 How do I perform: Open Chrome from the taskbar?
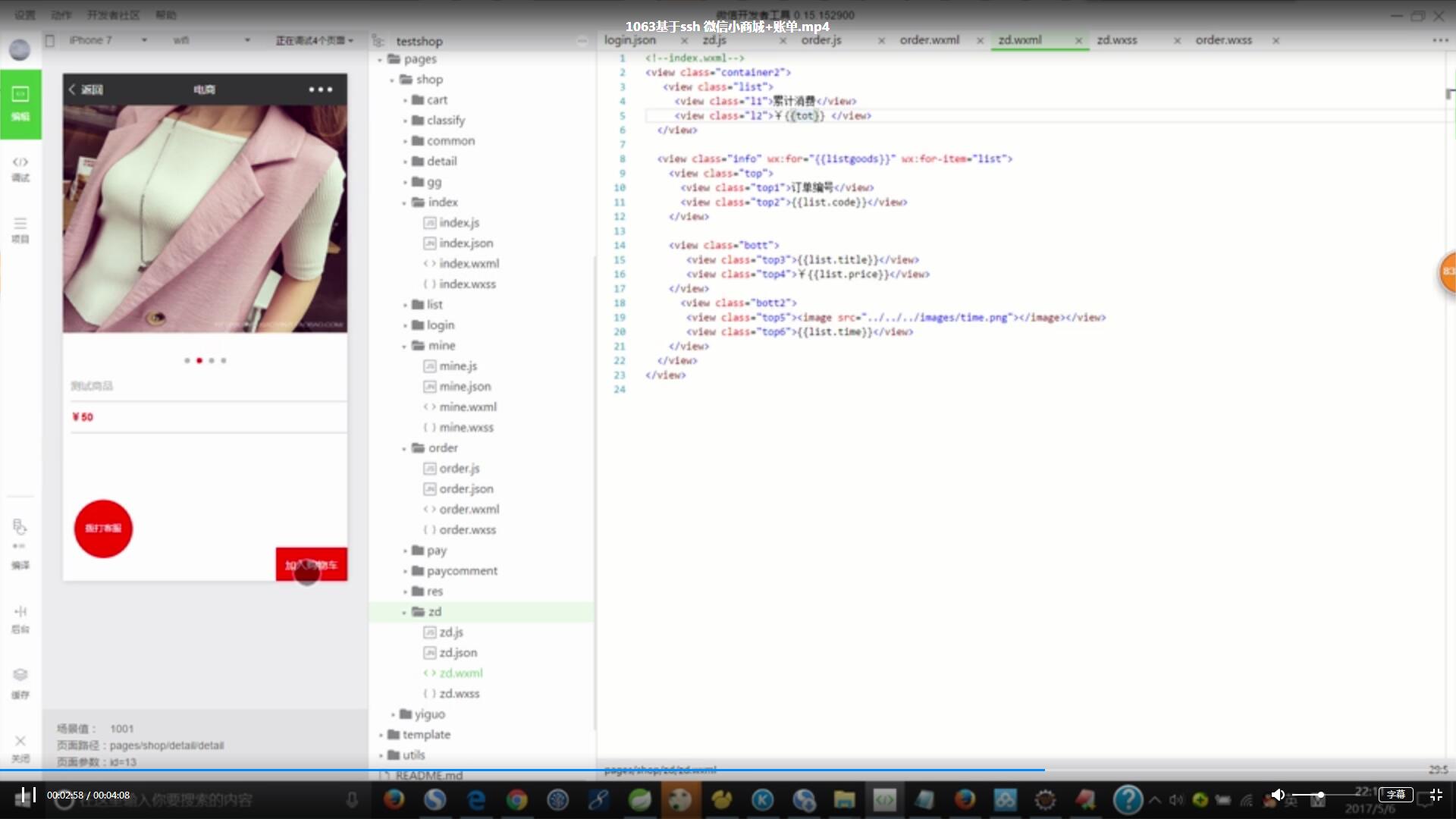pos(517,799)
